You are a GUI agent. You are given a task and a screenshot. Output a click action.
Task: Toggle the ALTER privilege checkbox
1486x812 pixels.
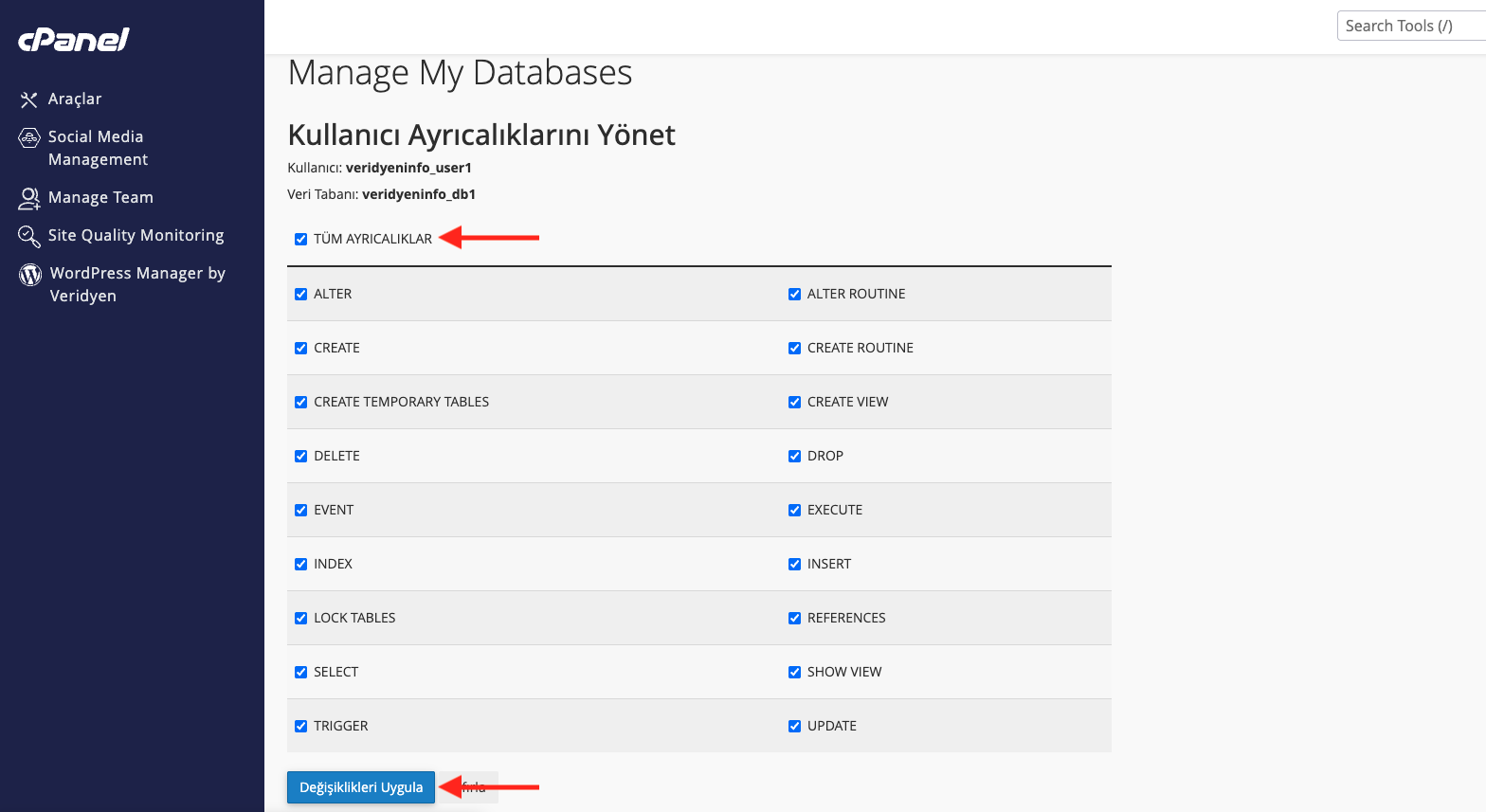[x=301, y=295]
